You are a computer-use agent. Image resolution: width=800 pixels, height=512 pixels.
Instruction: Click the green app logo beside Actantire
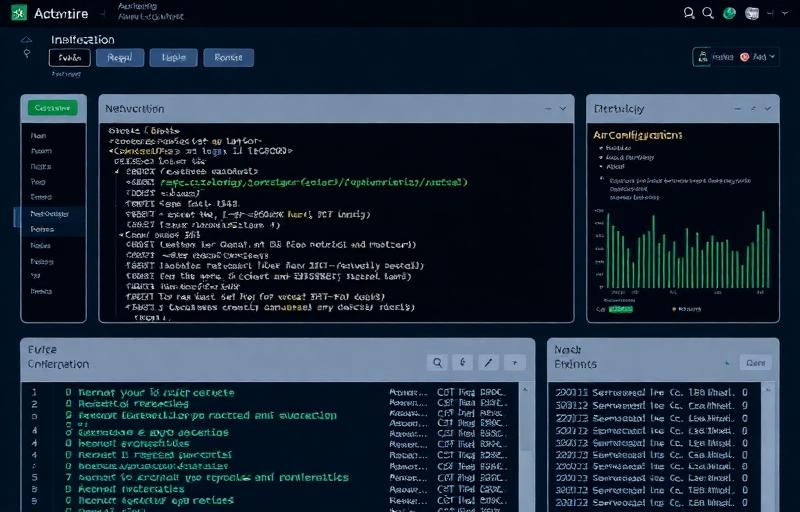(19, 13)
